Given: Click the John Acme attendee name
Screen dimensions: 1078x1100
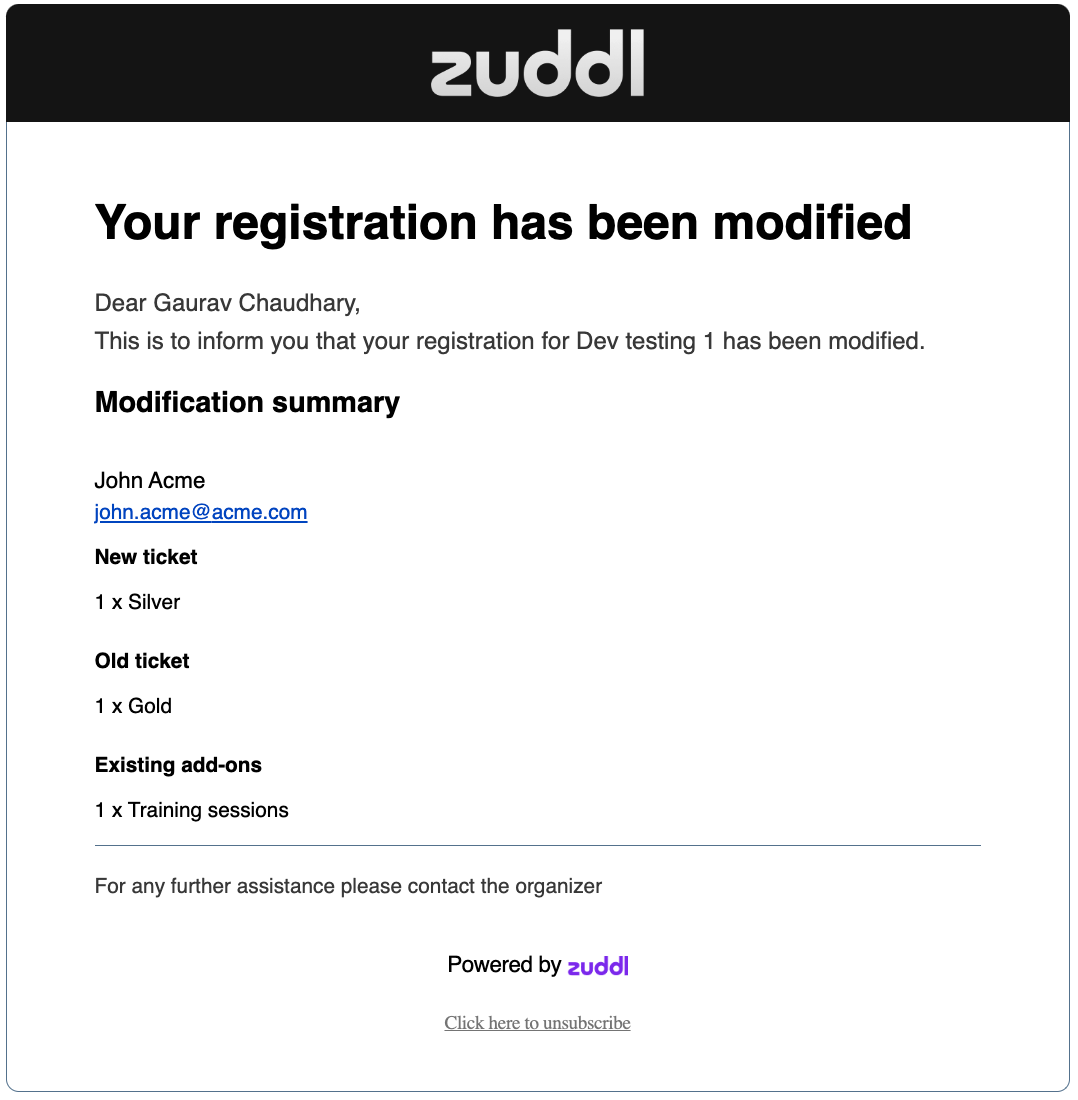Looking at the screenshot, I should click(150, 481).
